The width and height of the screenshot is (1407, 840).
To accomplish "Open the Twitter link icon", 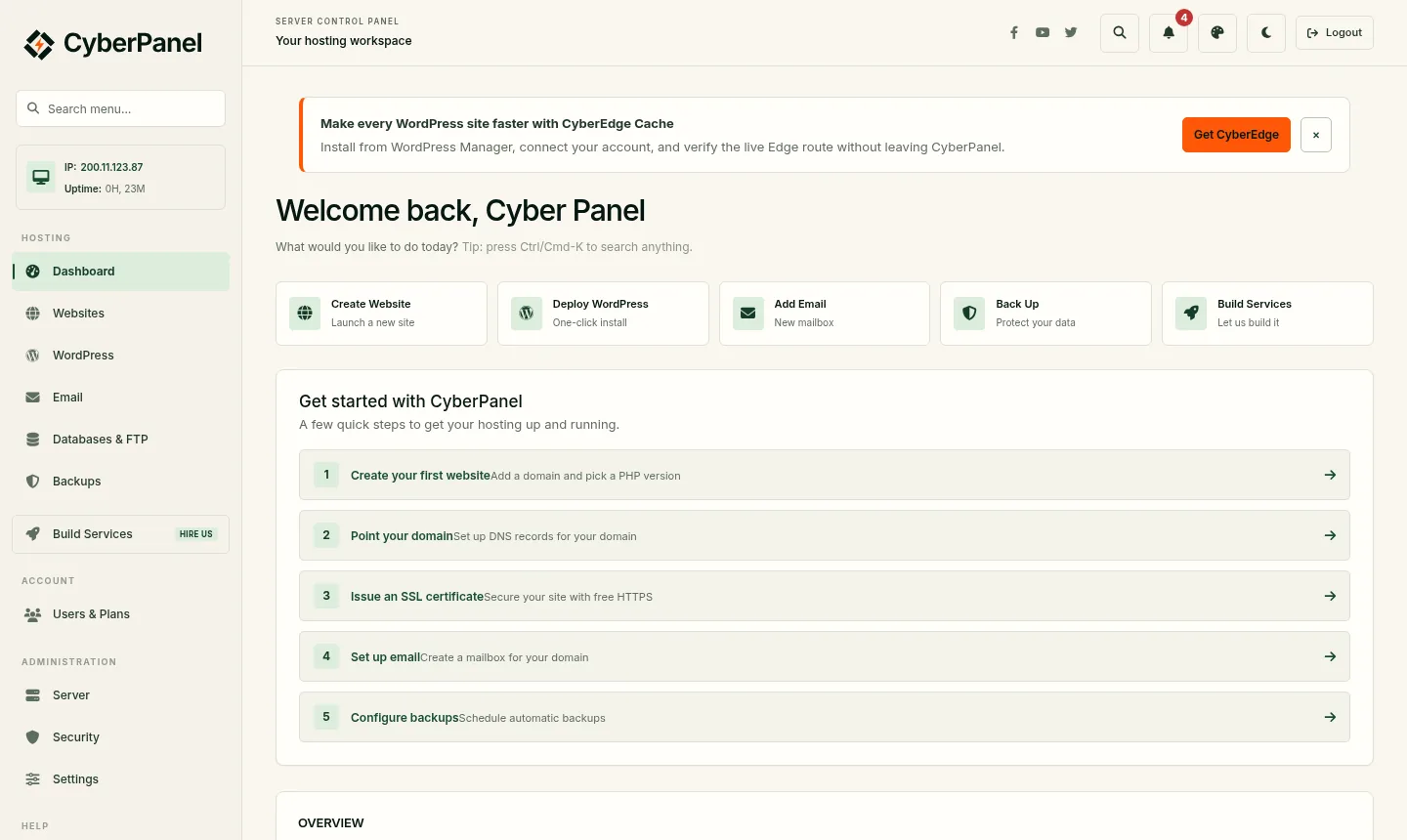I will [x=1071, y=32].
